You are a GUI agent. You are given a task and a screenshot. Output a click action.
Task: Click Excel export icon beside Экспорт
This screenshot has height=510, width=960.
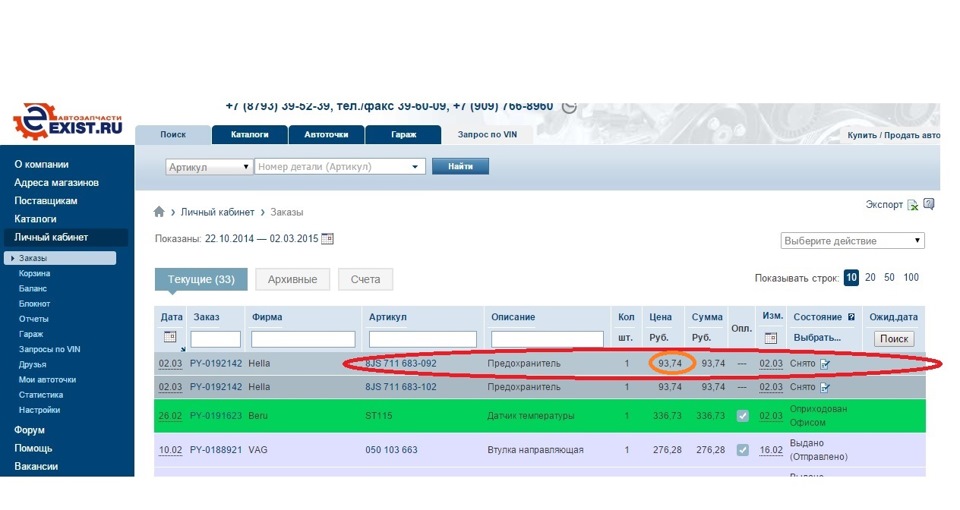tap(913, 204)
